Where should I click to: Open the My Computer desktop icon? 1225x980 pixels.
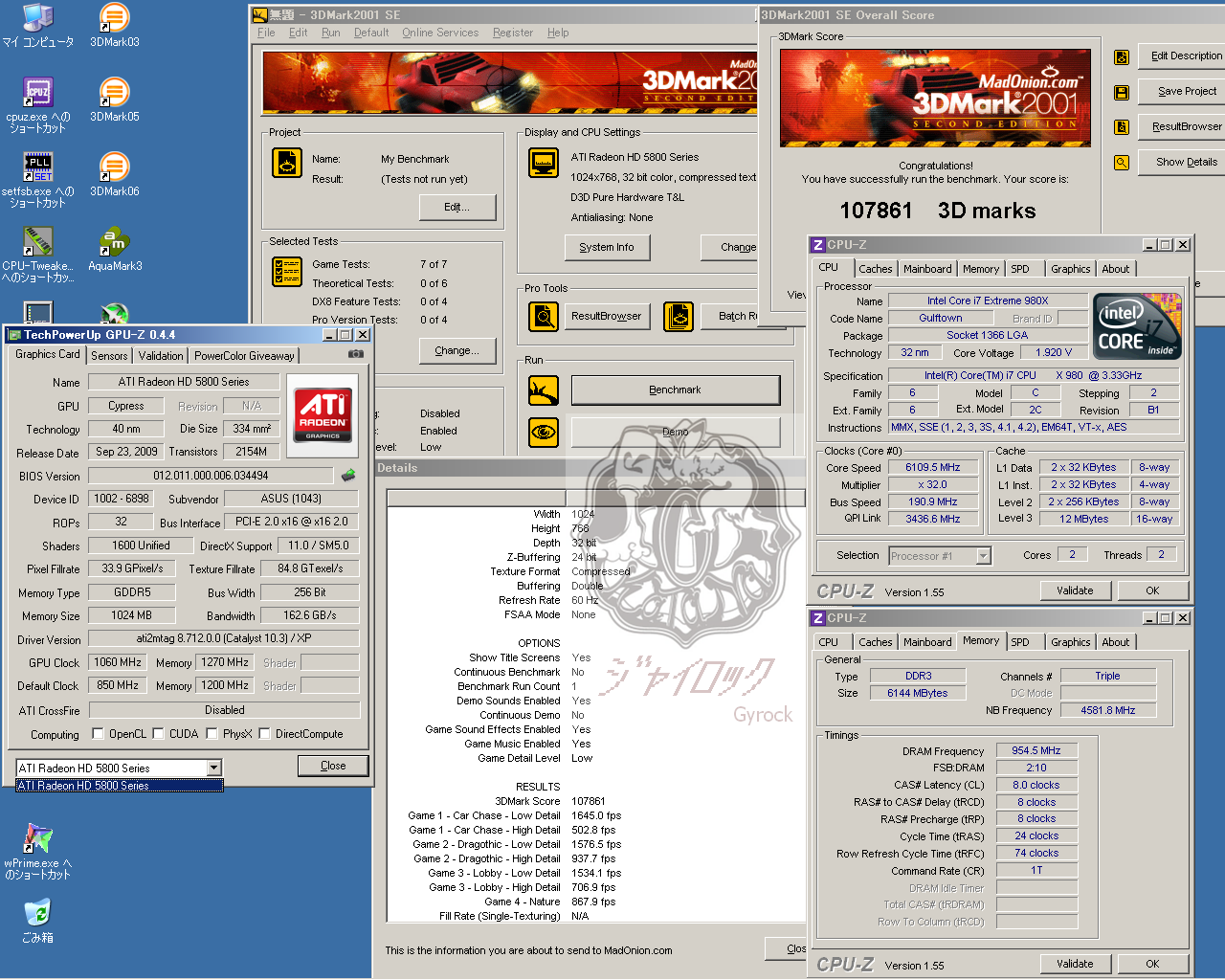click(38, 25)
